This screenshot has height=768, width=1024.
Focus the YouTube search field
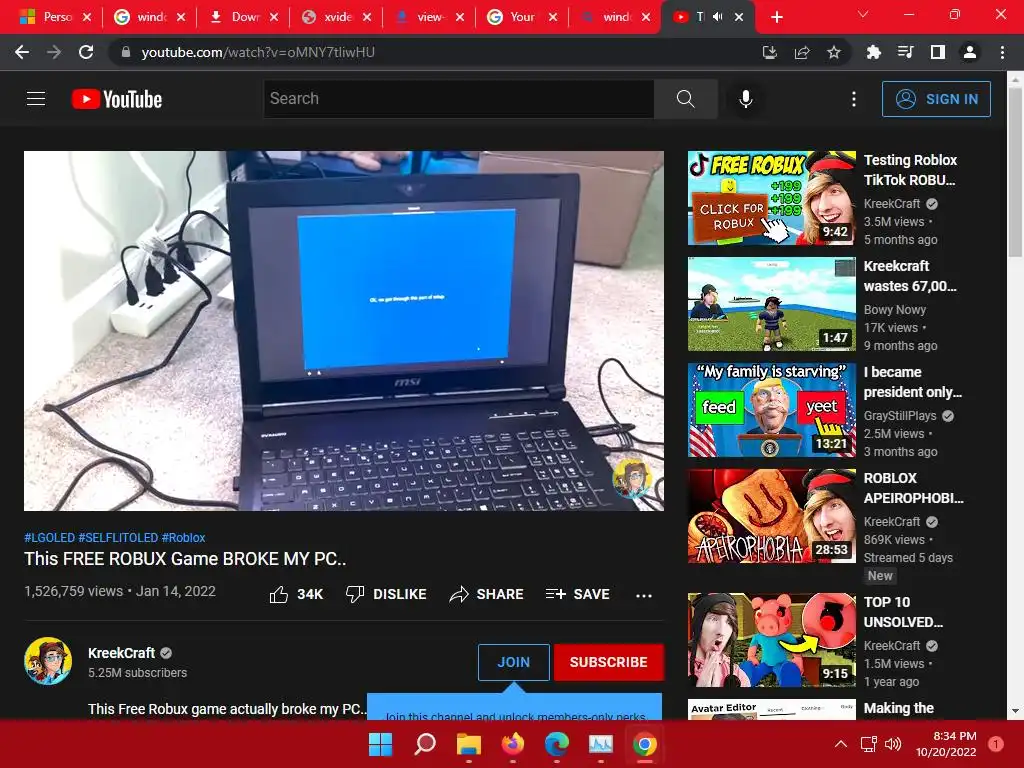pyautogui.click(x=458, y=99)
